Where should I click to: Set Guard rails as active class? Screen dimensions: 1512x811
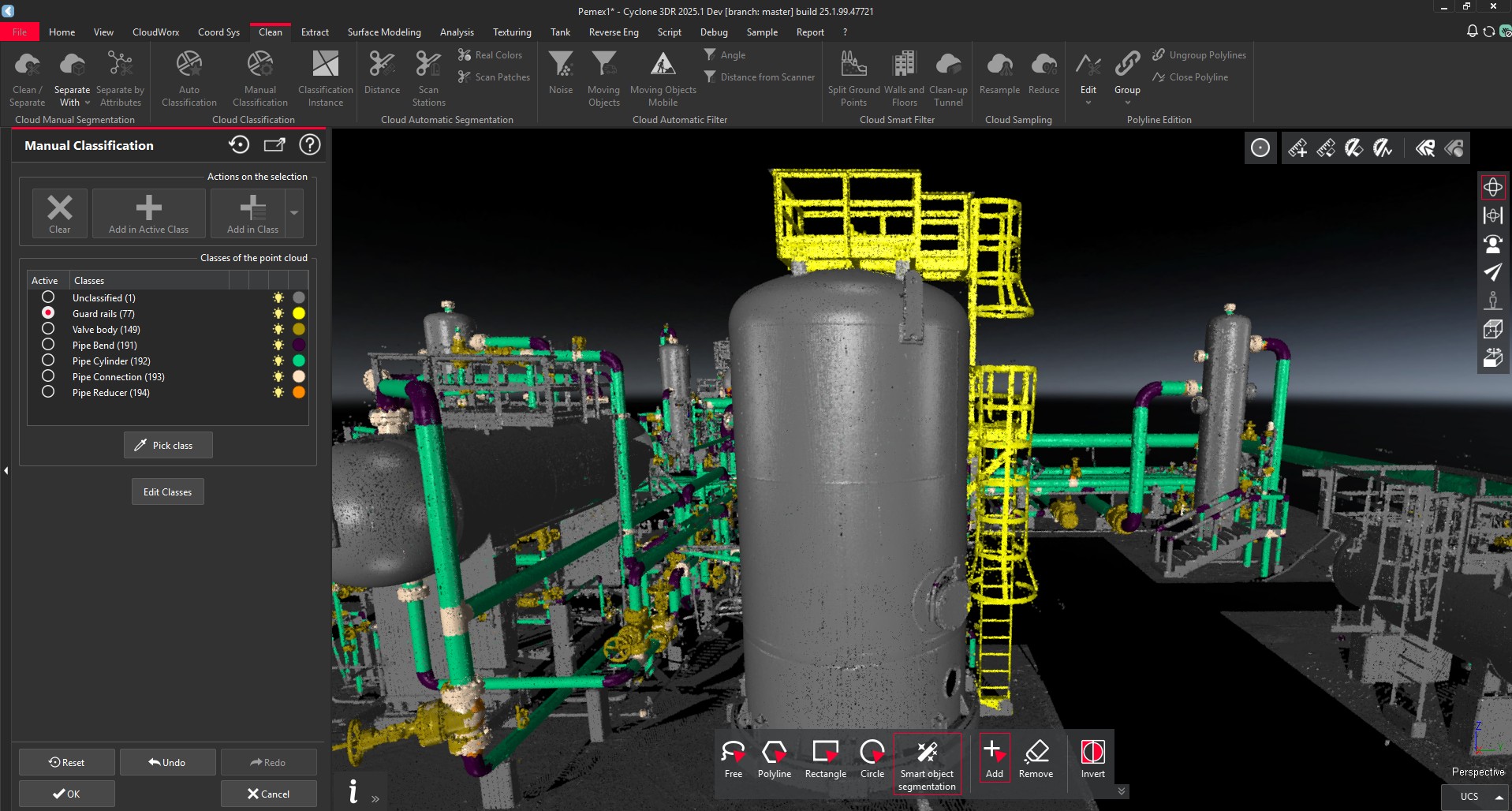pyautogui.click(x=48, y=312)
